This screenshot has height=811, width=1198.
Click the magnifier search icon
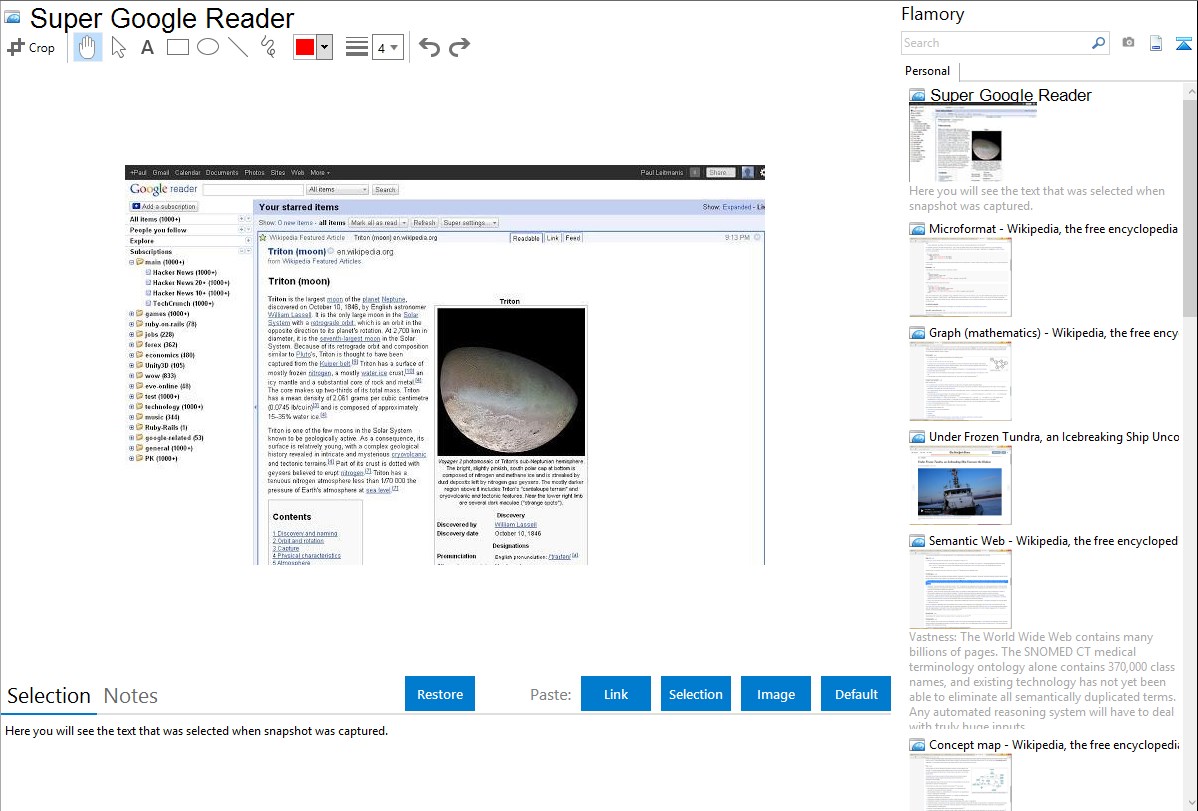click(1098, 43)
